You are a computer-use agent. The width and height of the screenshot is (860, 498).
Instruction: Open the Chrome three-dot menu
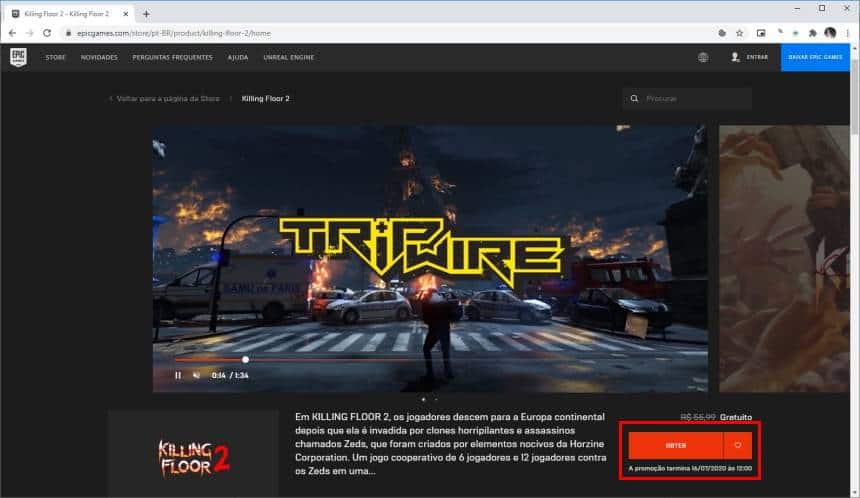click(847, 33)
